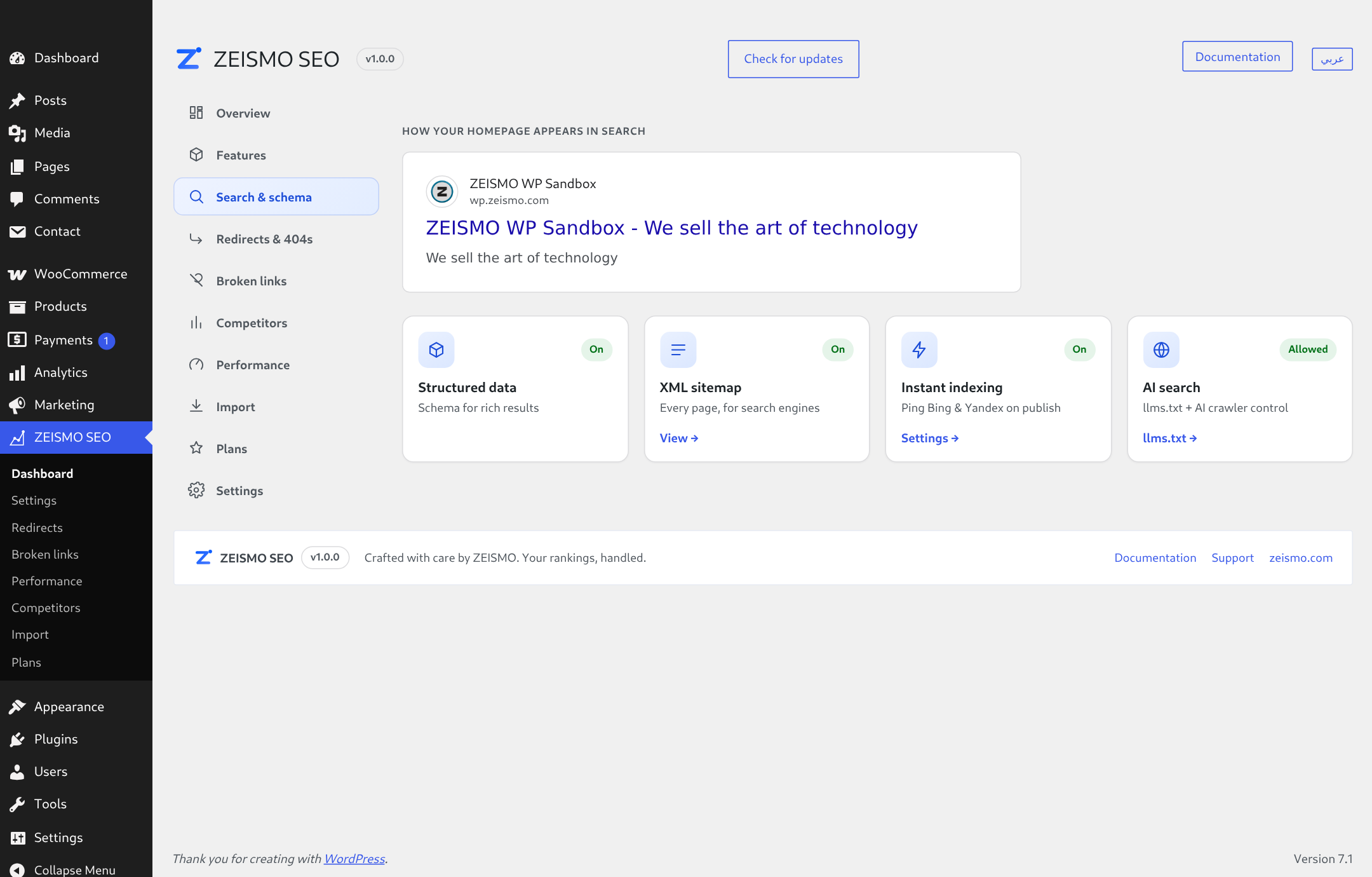Click the v1.0.0 version badge in header
The image size is (1372, 877).
click(x=380, y=58)
